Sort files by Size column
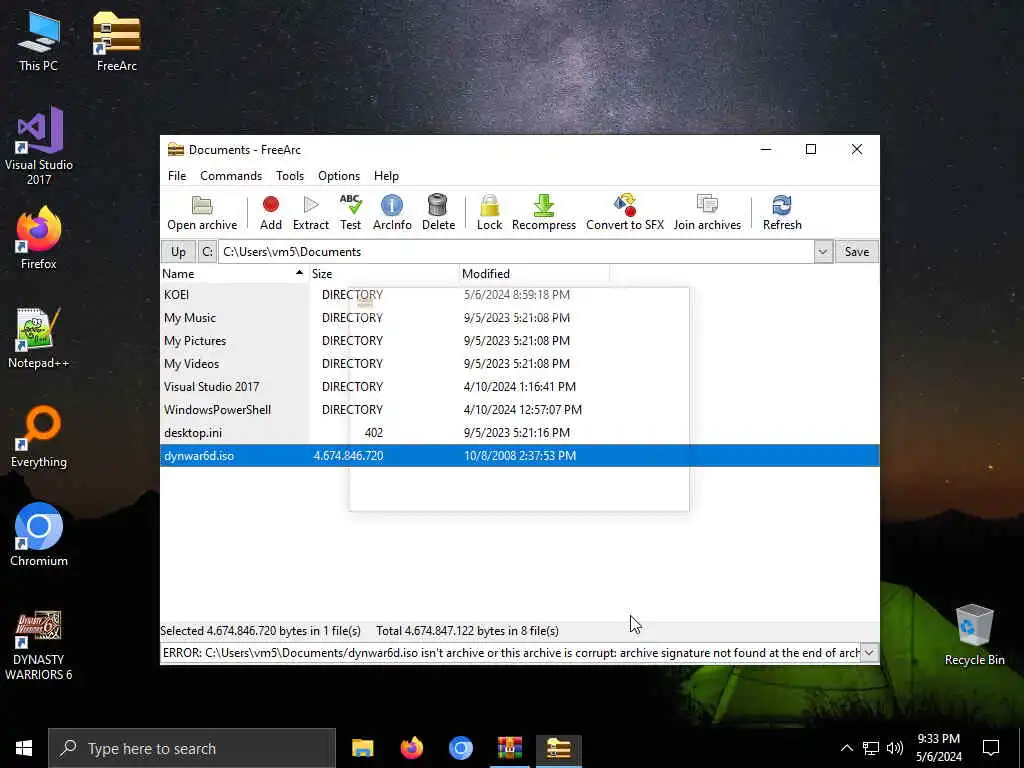This screenshot has height=768, width=1024. 384,274
